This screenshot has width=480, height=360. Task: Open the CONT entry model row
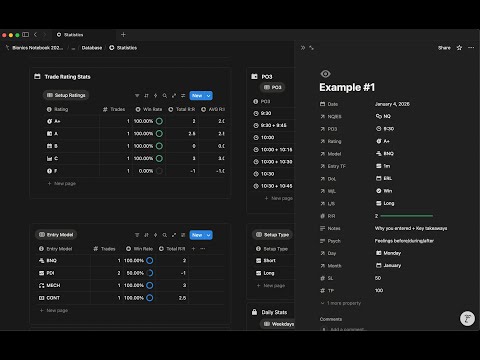click(x=49, y=298)
